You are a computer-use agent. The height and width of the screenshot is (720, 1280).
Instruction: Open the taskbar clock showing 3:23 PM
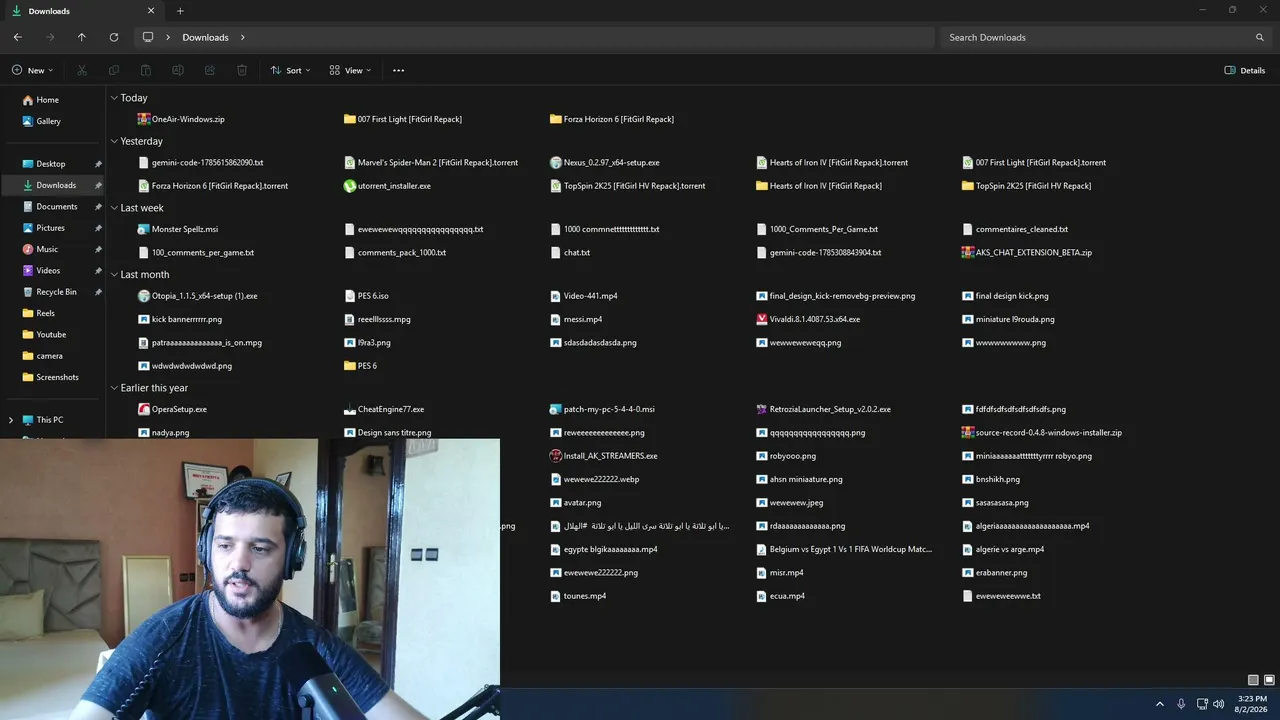(x=1252, y=704)
